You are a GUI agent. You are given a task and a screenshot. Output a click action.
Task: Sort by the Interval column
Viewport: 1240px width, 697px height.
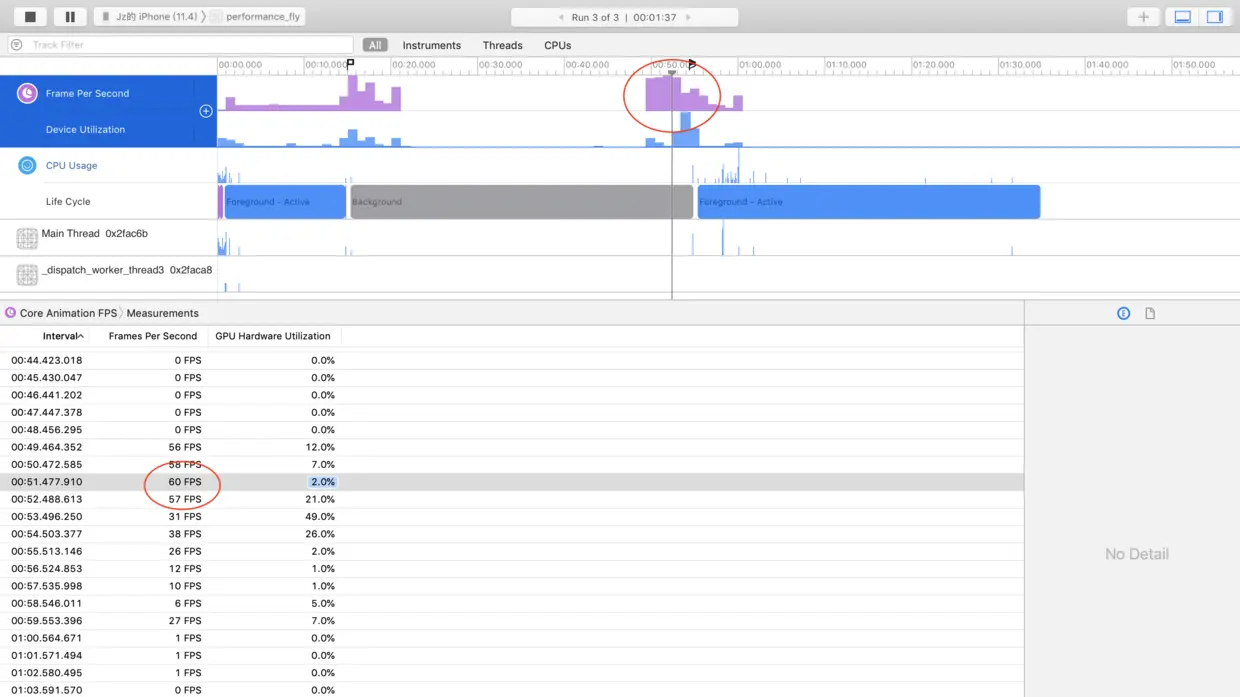63,336
